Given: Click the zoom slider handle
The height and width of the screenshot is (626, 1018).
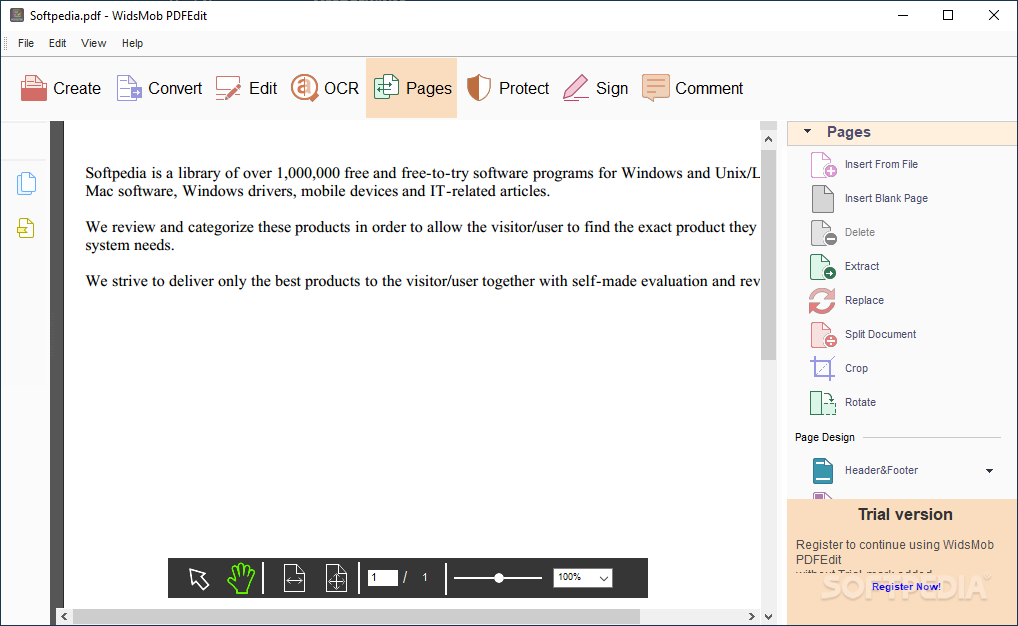Looking at the screenshot, I should point(499,577).
